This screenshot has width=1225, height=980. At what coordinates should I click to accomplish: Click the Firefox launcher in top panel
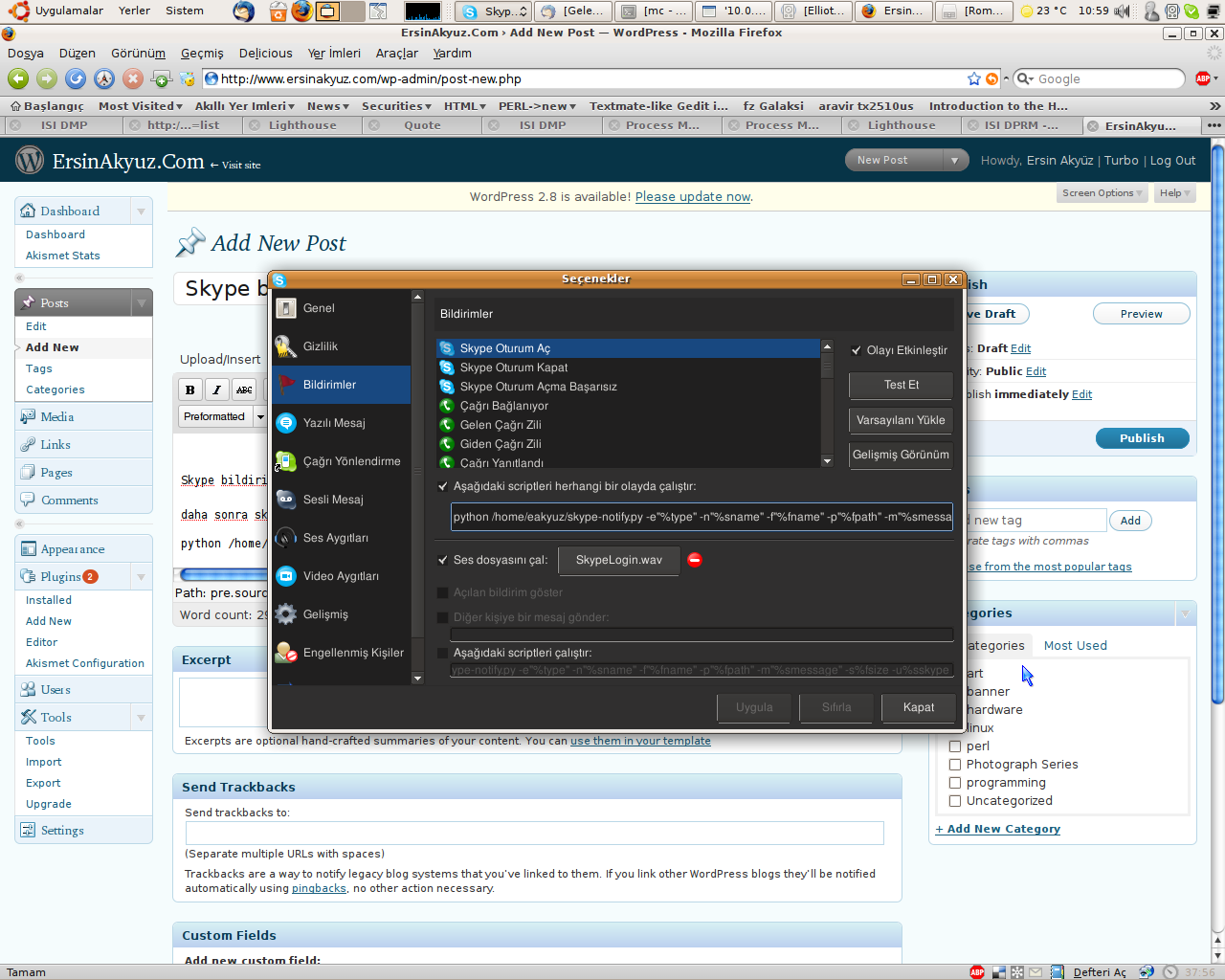click(x=301, y=11)
